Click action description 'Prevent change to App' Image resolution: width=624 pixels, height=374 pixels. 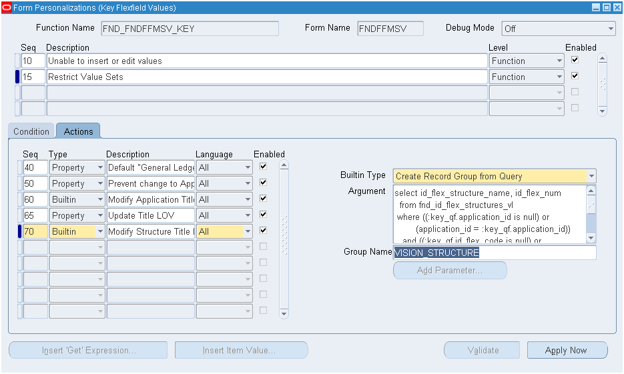click(150, 184)
